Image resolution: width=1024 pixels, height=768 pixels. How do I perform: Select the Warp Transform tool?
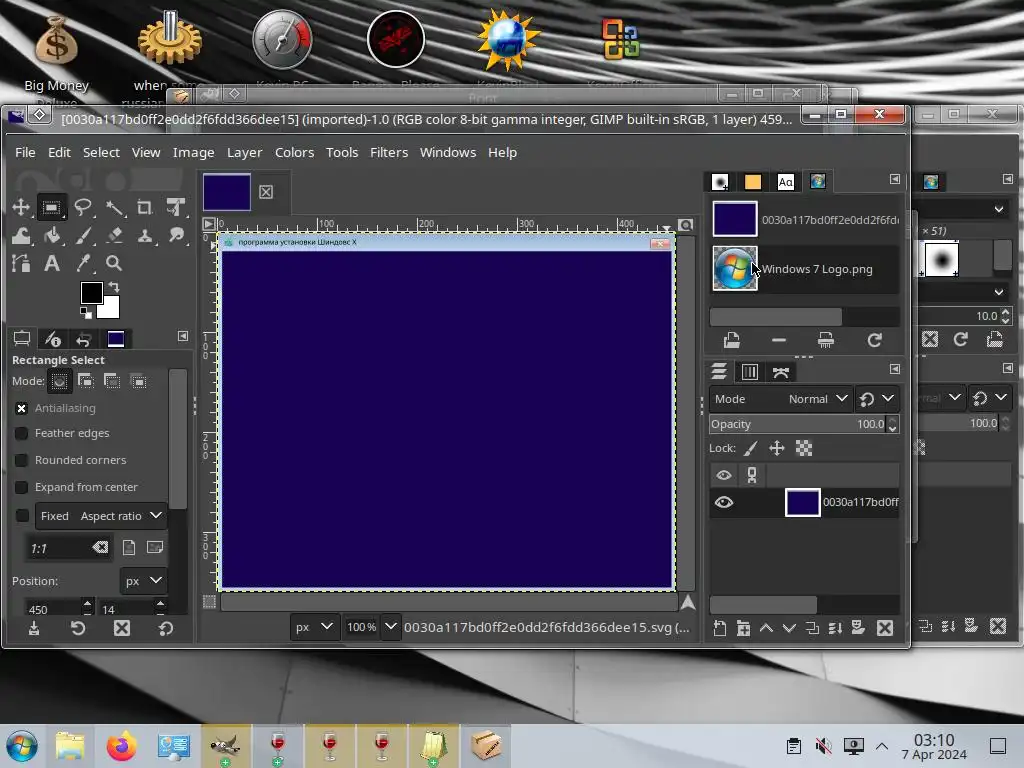coord(20,236)
